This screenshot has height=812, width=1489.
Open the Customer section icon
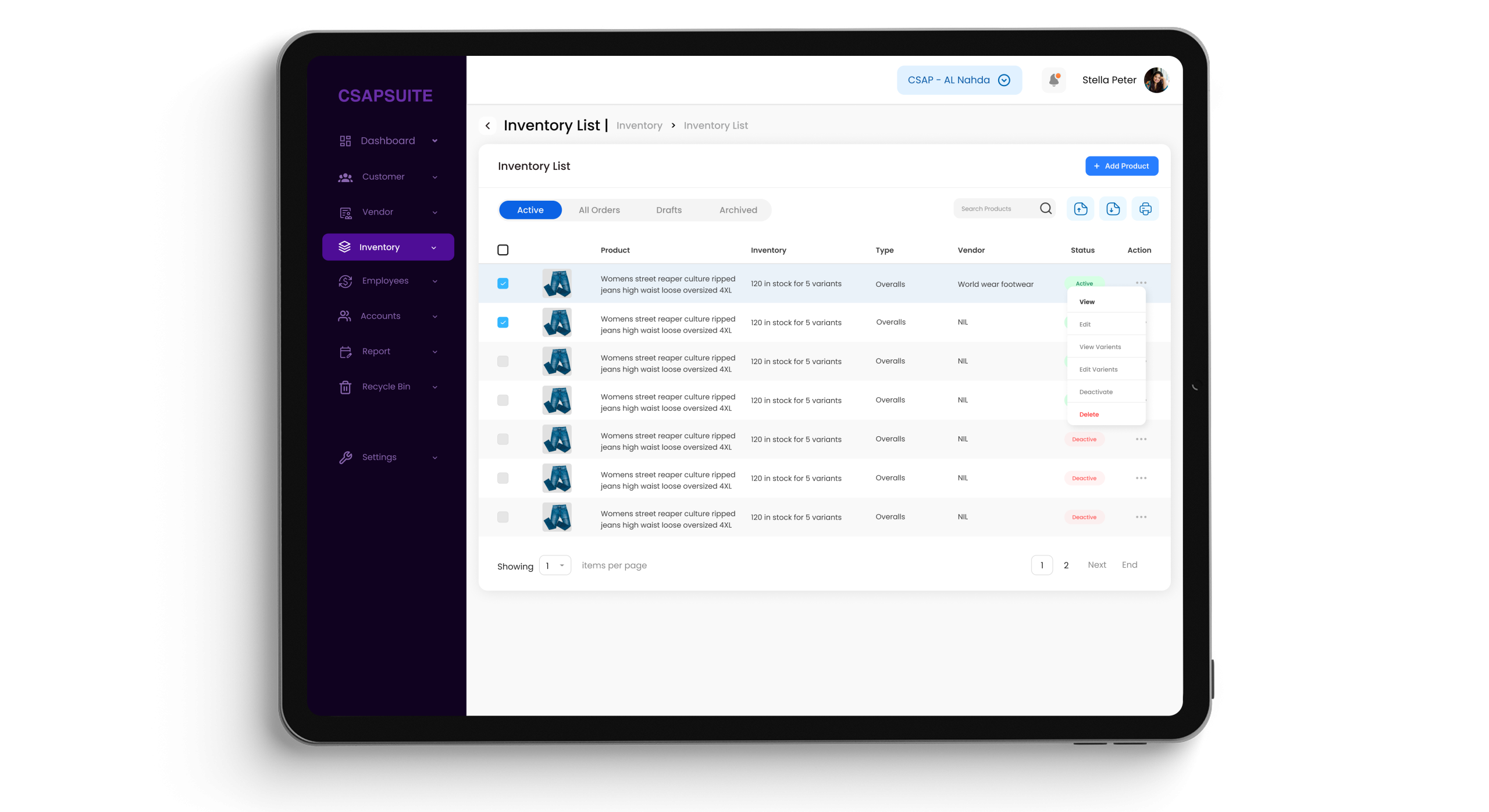coord(345,177)
